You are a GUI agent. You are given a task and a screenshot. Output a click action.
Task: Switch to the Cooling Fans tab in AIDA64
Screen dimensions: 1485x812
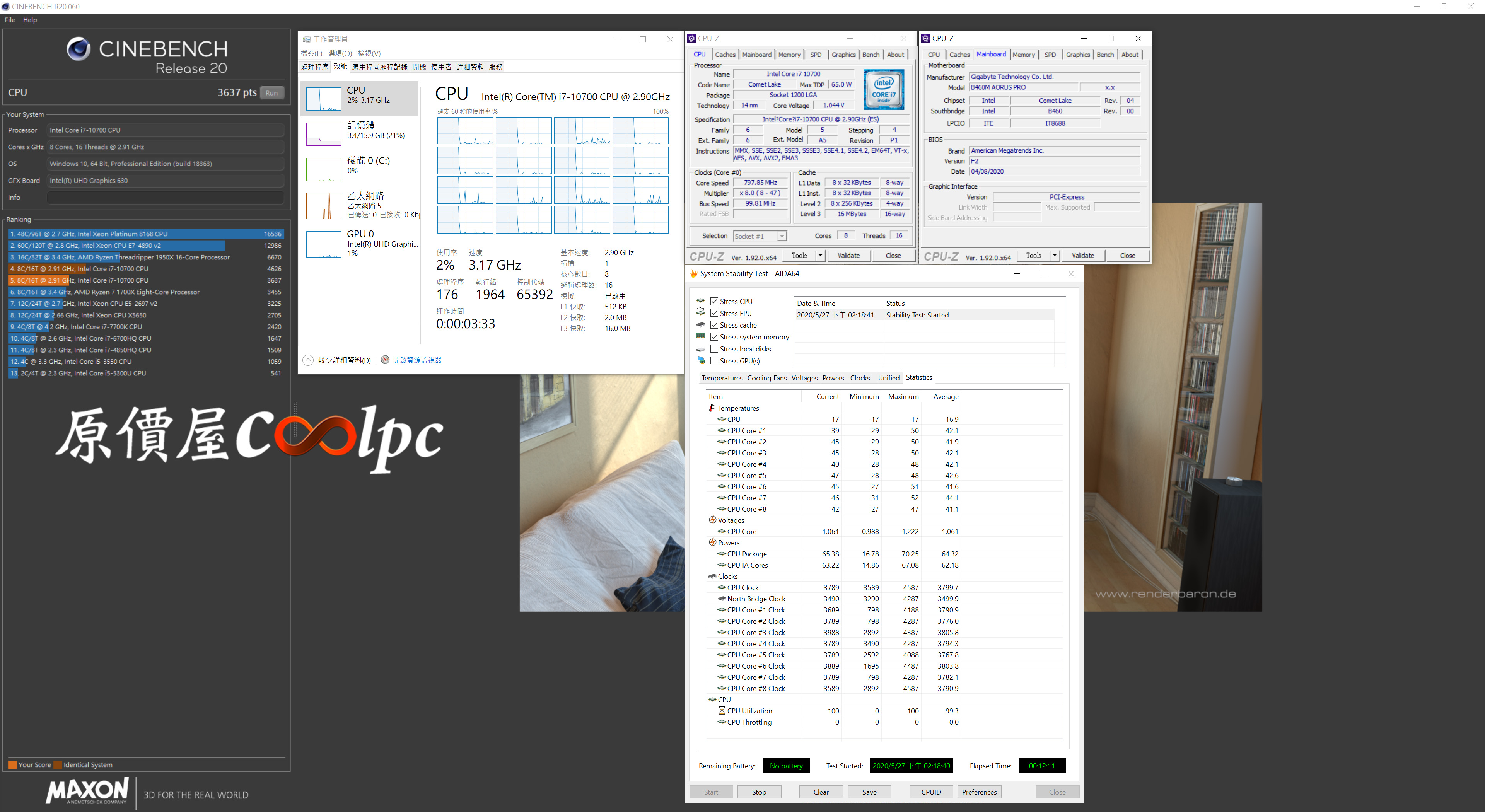pos(766,378)
